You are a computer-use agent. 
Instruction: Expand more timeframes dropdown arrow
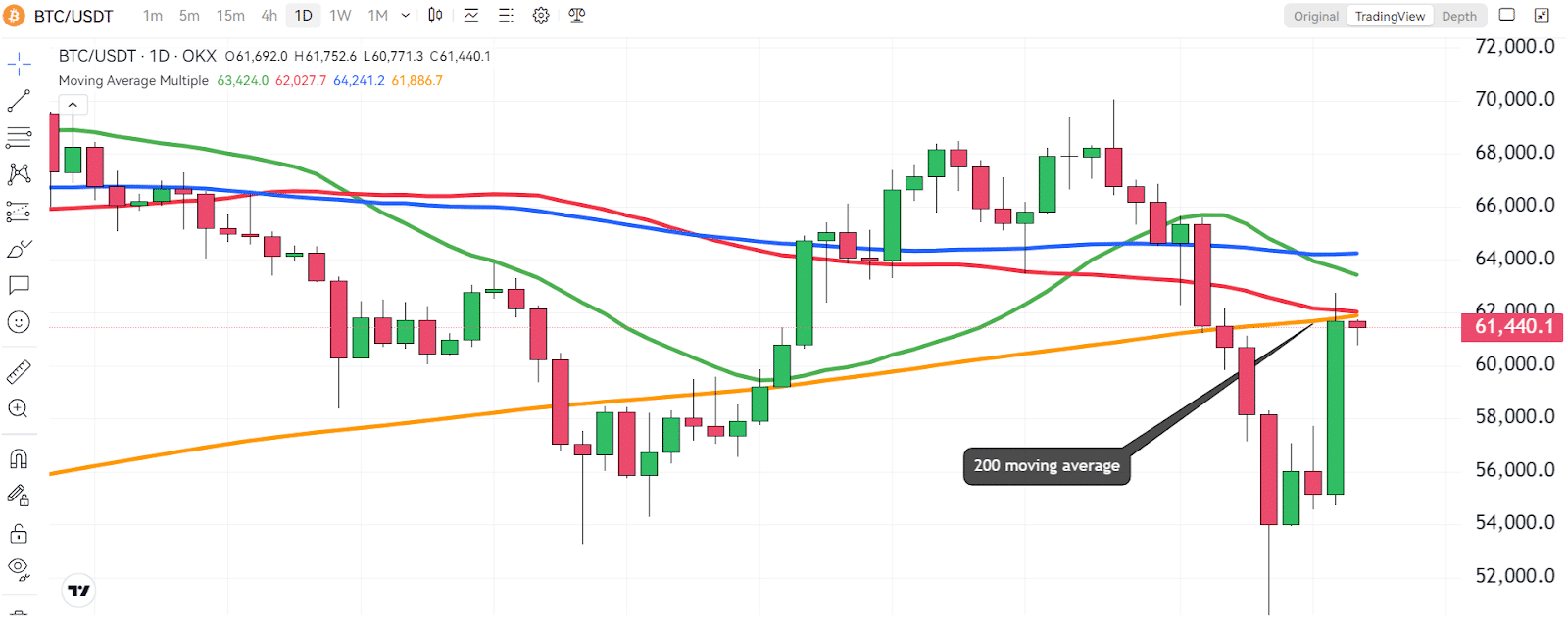(406, 16)
